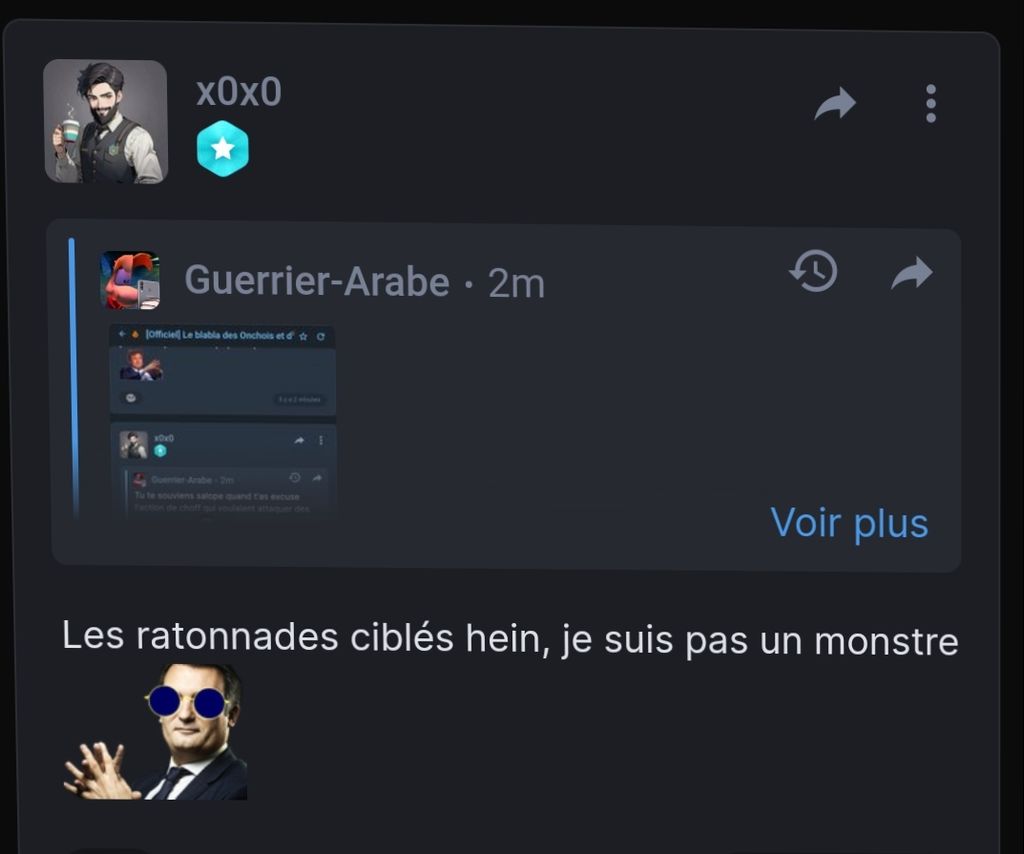
Task: Click the blue vertical quote bar
Action: tap(72, 377)
